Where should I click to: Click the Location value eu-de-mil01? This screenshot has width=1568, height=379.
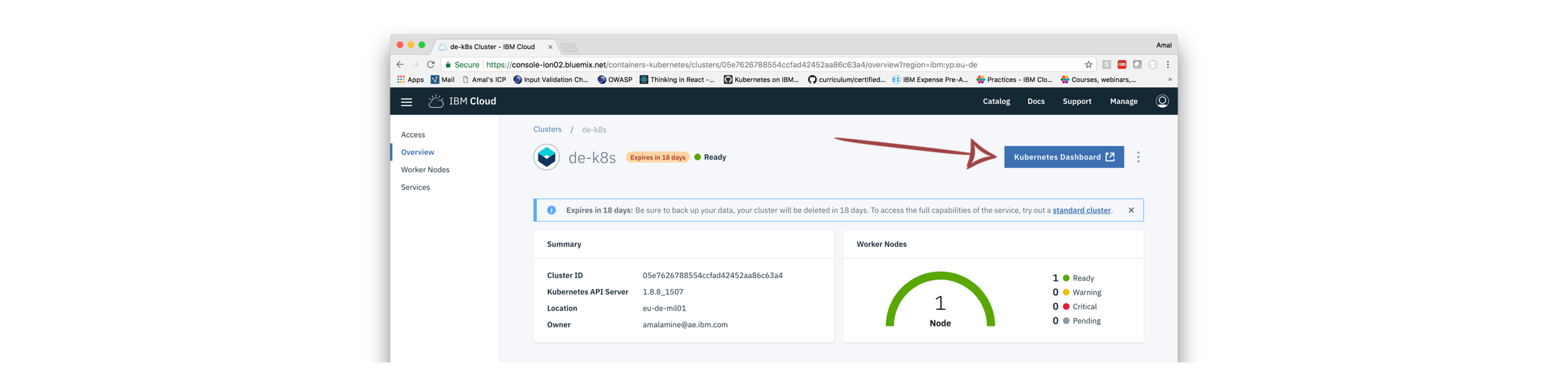click(x=664, y=308)
